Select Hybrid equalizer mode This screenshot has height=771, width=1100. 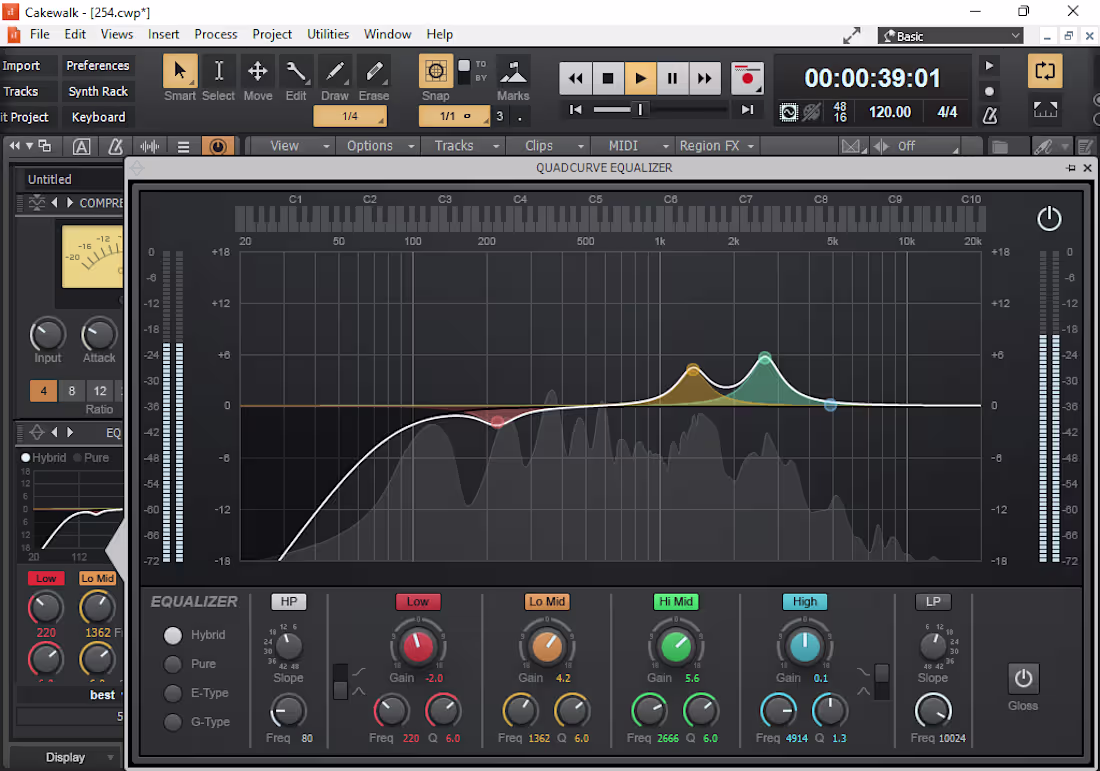(173, 635)
